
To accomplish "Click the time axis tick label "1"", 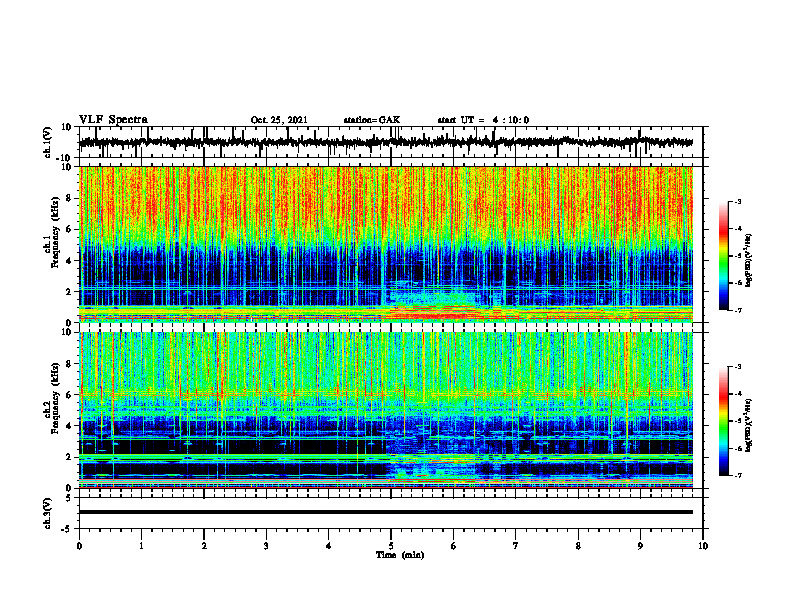I will pos(141,546).
